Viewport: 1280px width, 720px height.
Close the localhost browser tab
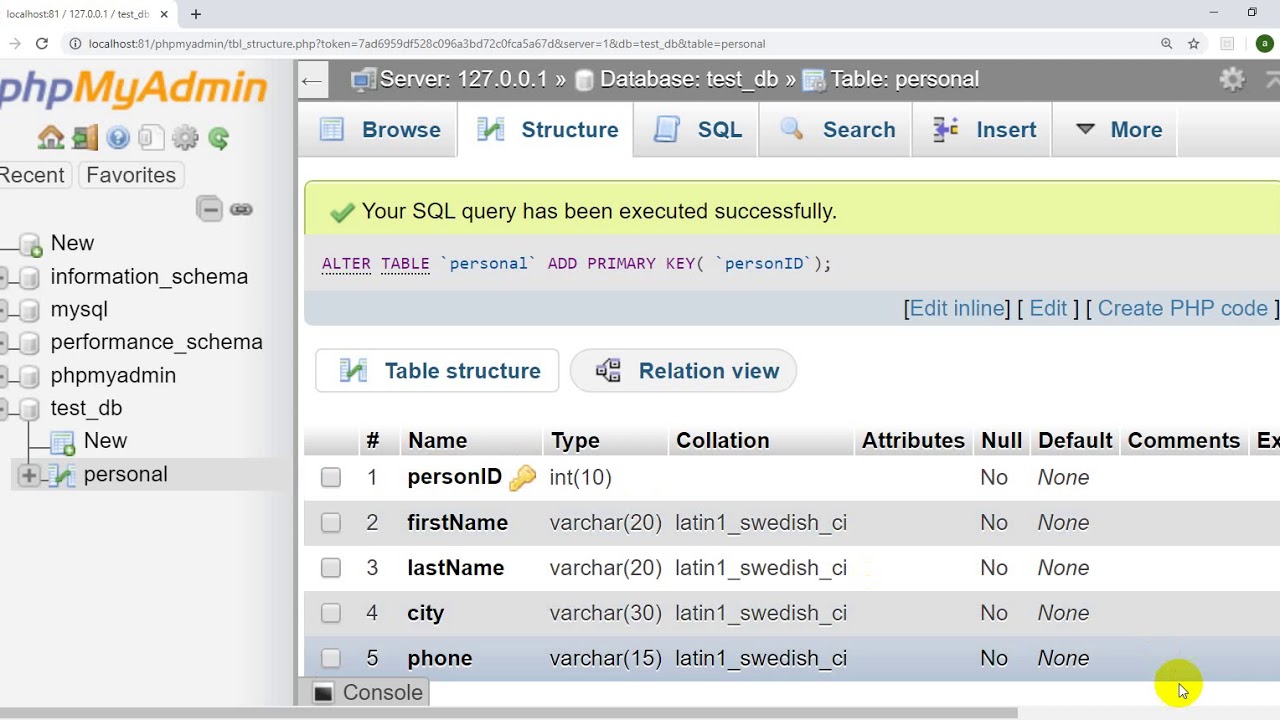tap(164, 14)
